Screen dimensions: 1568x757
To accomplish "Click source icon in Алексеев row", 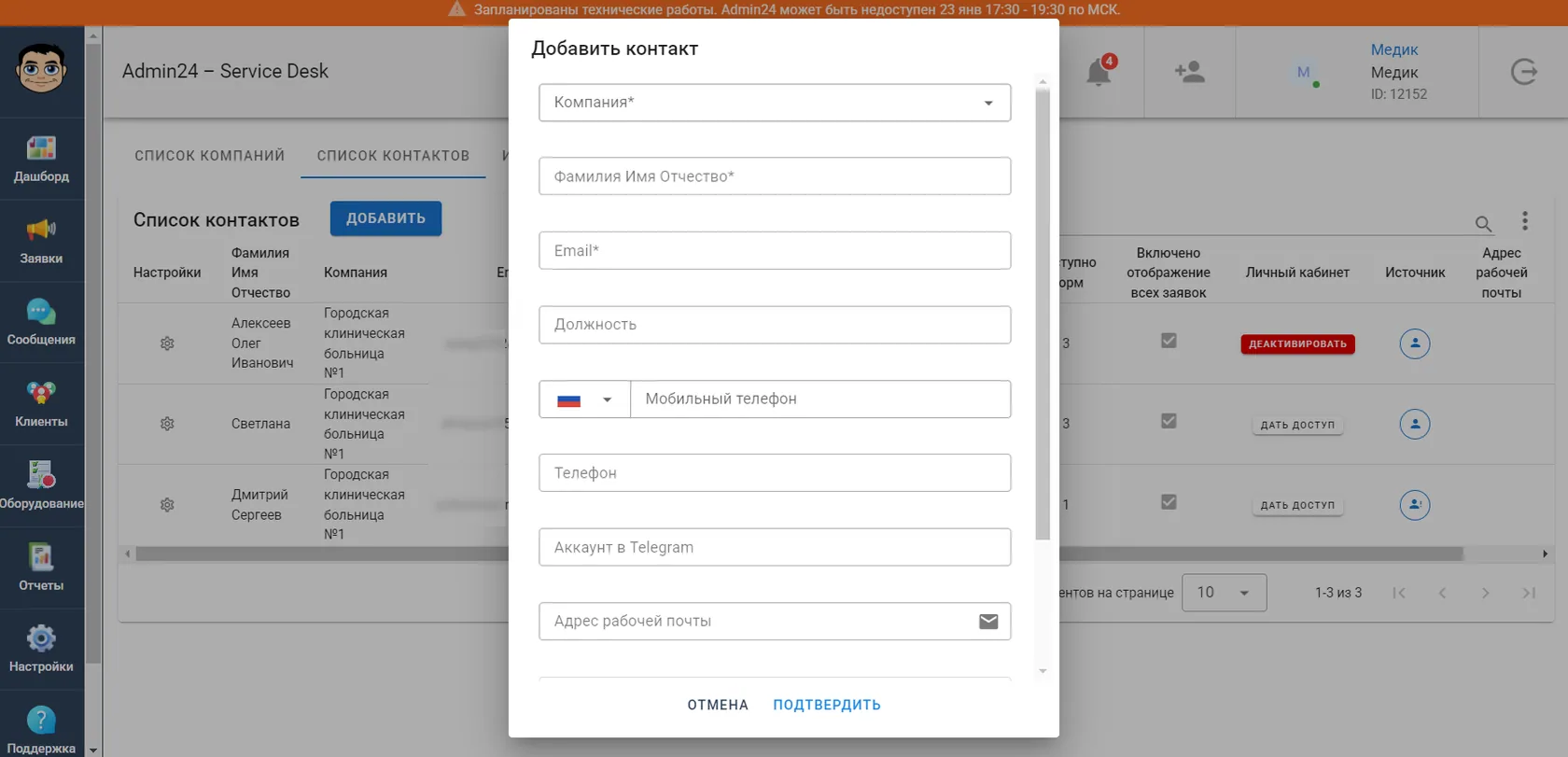I will 1415,343.
